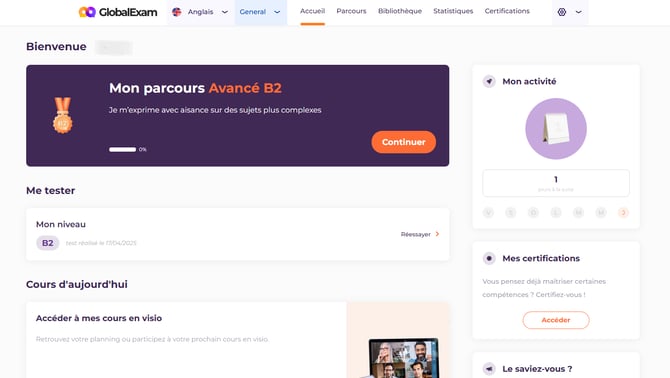Click the B2 medal icon
This screenshot has width=670, height=378.
[x=62, y=115]
